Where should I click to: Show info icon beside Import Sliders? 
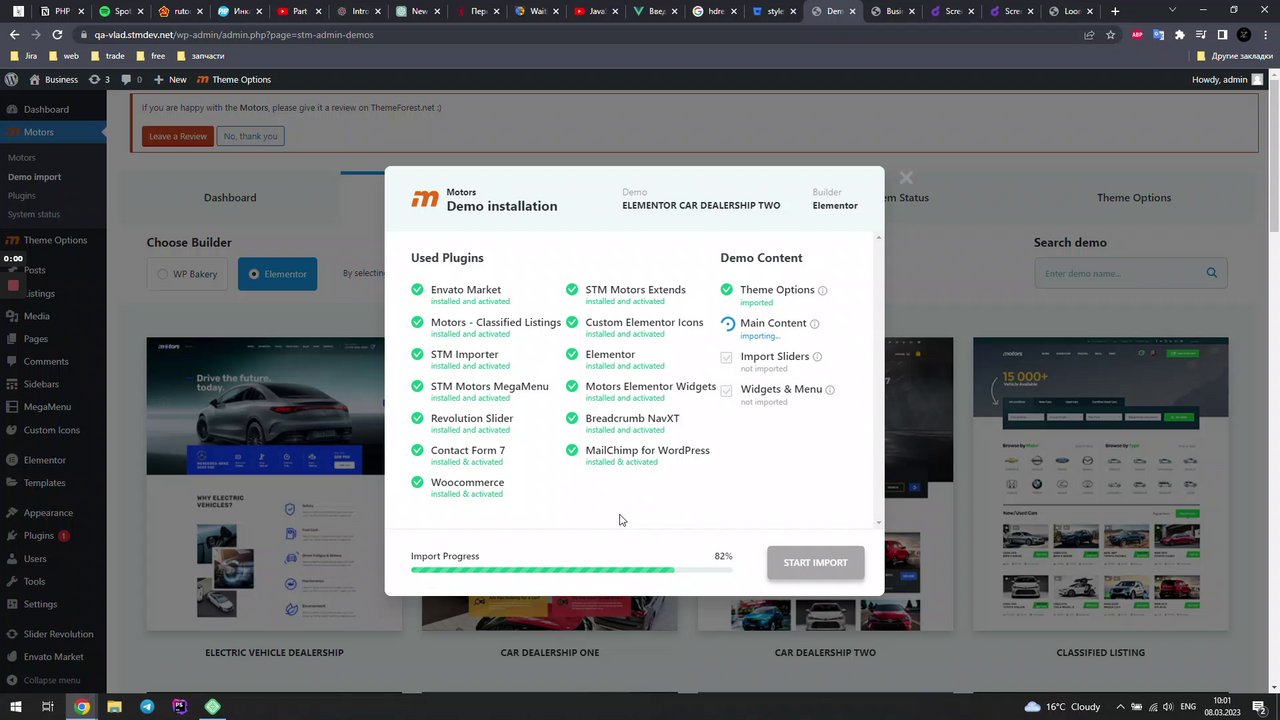817,357
